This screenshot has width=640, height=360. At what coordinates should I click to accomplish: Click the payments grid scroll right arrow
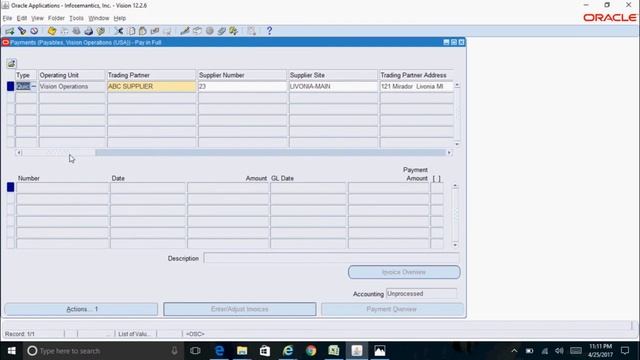(x=449, y=153)
